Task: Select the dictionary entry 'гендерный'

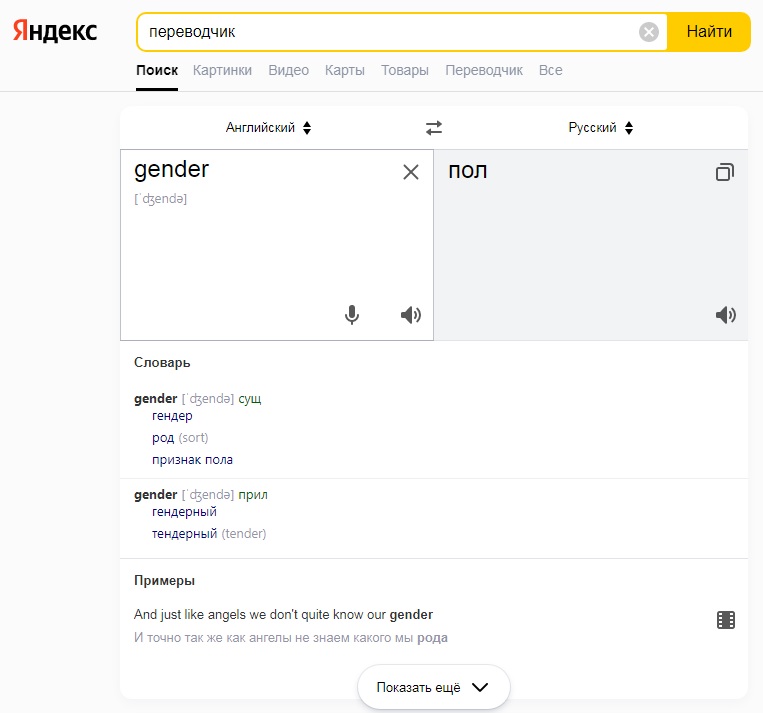Action: [x=184, y=512]
